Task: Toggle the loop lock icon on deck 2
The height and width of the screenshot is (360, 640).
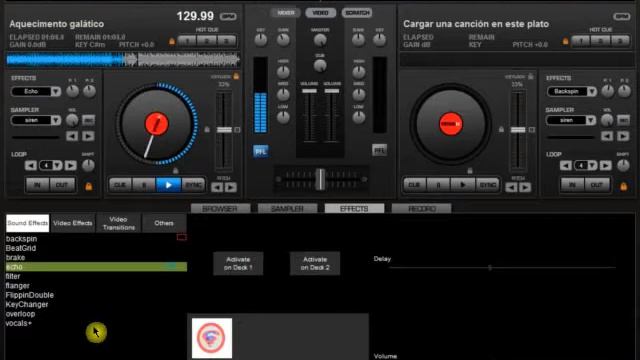Action: [x=624, y=187]
